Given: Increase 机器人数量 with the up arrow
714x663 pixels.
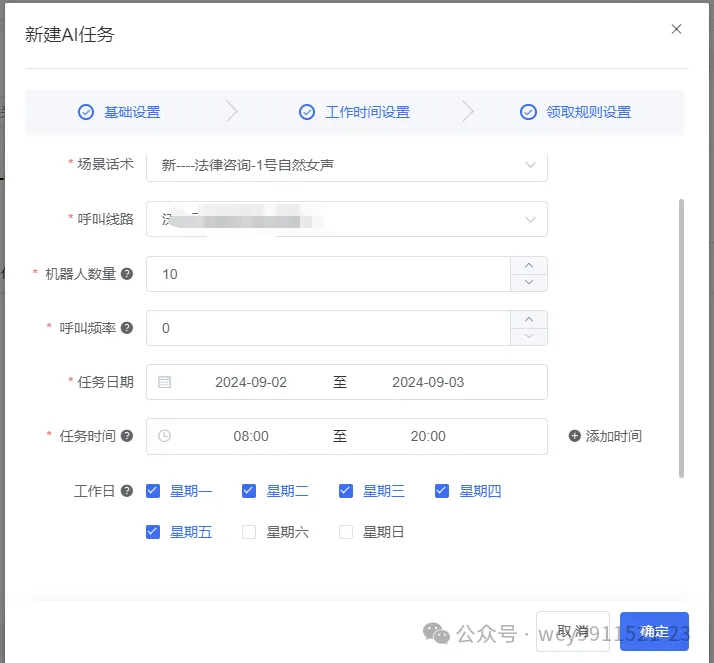Looking at the screenshot, I should [x=529, y=265].
